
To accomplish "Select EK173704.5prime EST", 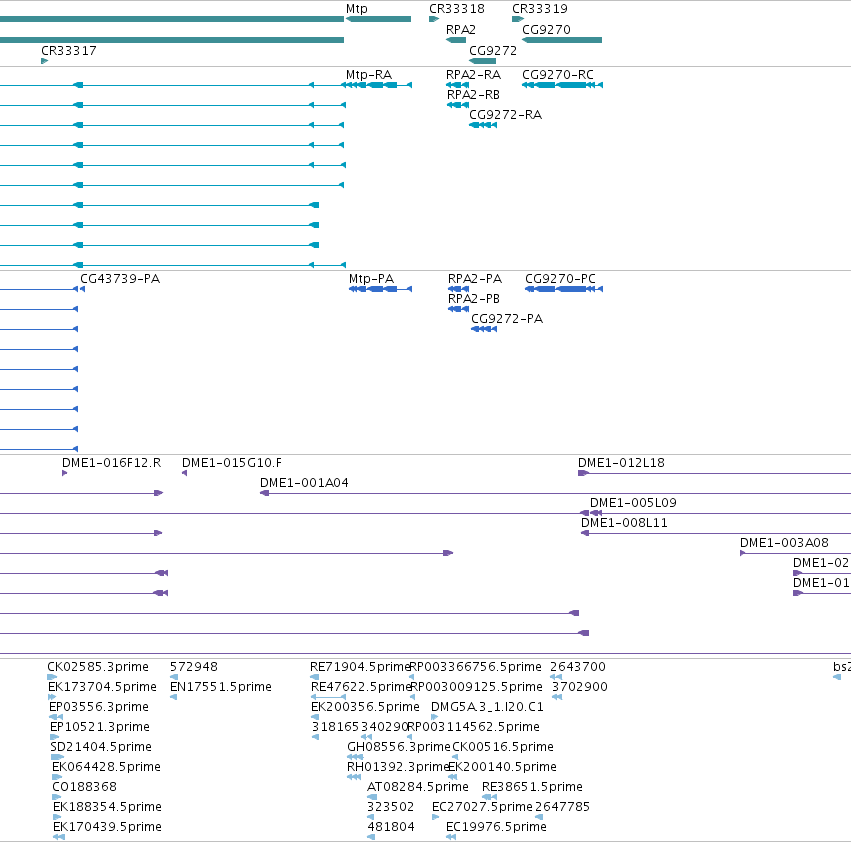I will 52,697.
